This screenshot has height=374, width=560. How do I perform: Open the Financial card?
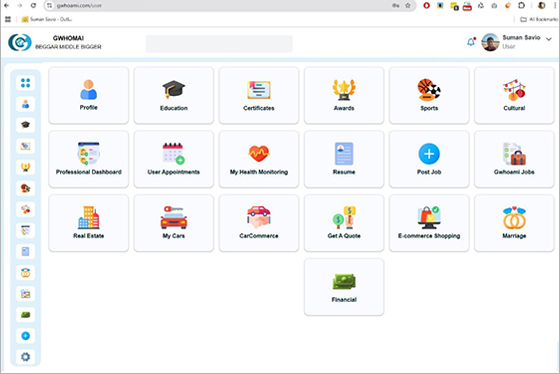pyautogui.click(x=344, y=287)
